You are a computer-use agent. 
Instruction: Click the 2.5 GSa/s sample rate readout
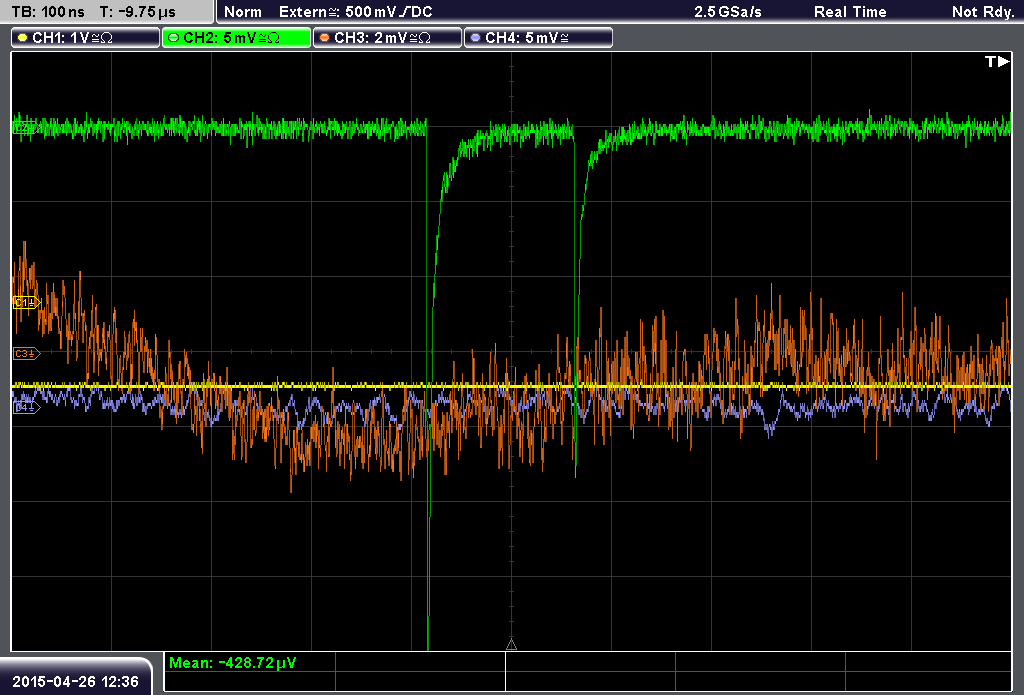coord(728,12)
